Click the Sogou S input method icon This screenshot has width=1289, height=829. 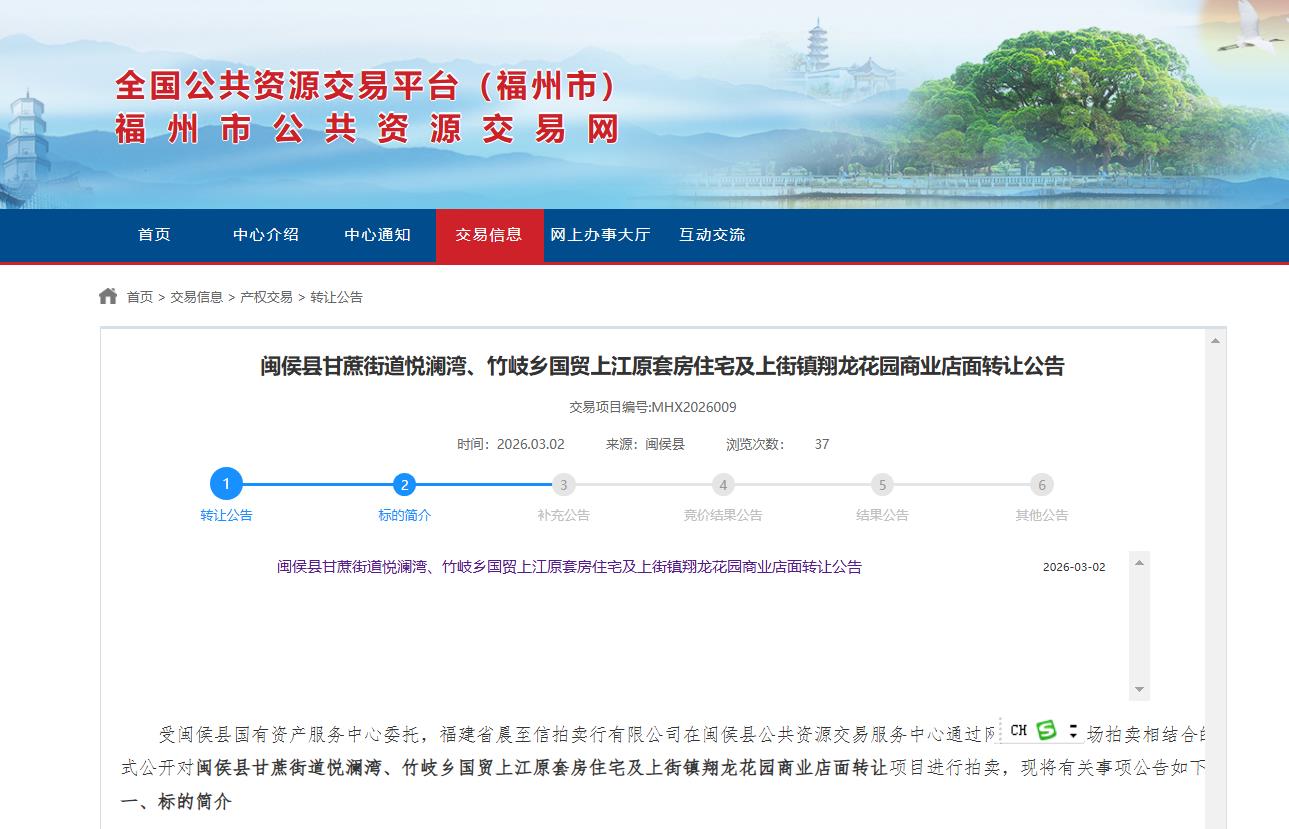point(1046,730)
